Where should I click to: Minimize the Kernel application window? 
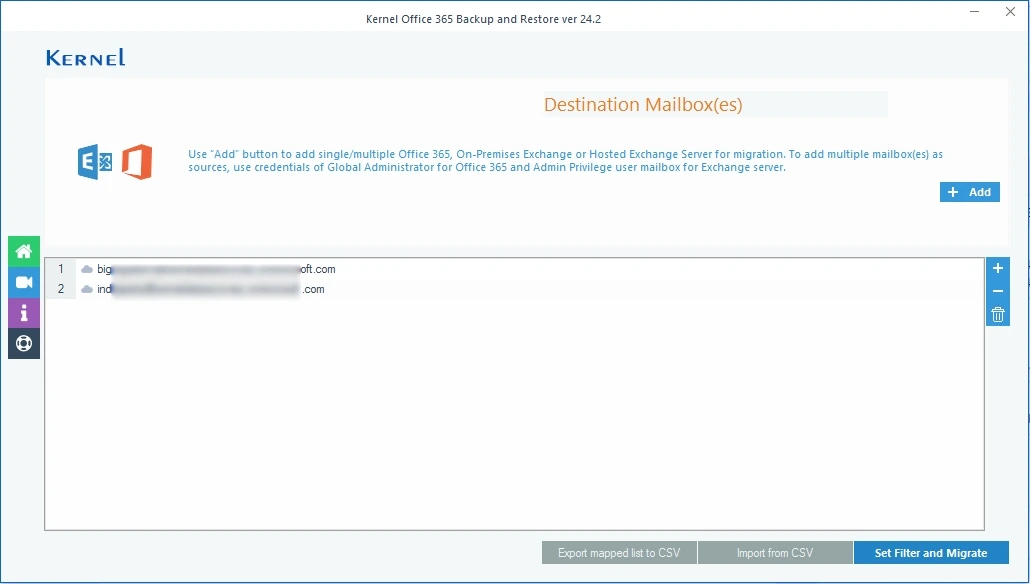coord(975,12)
